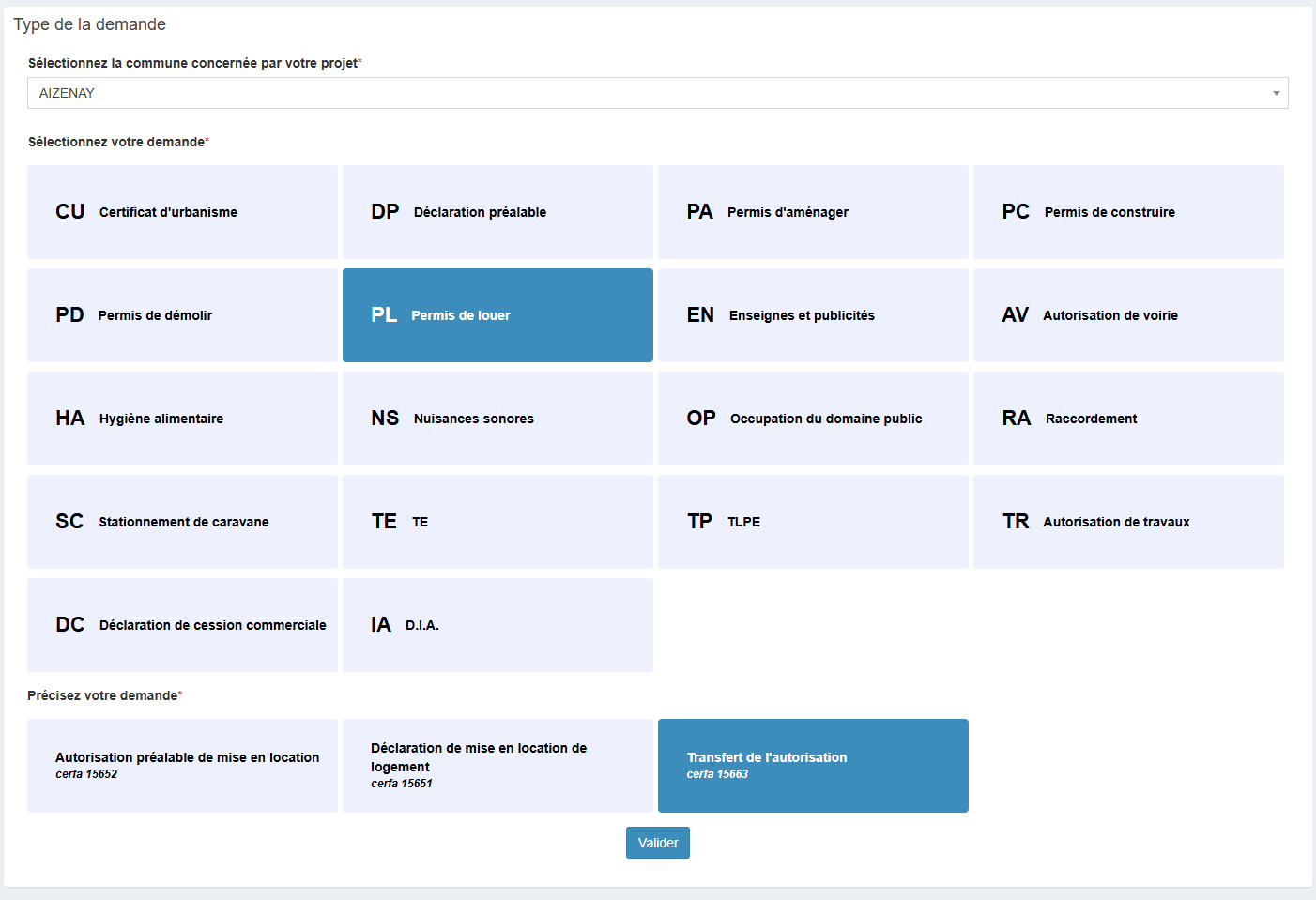Choose the TP TLPE tile
The image size is (1316, 900).
pyautogui.click(x=813, y=522)
